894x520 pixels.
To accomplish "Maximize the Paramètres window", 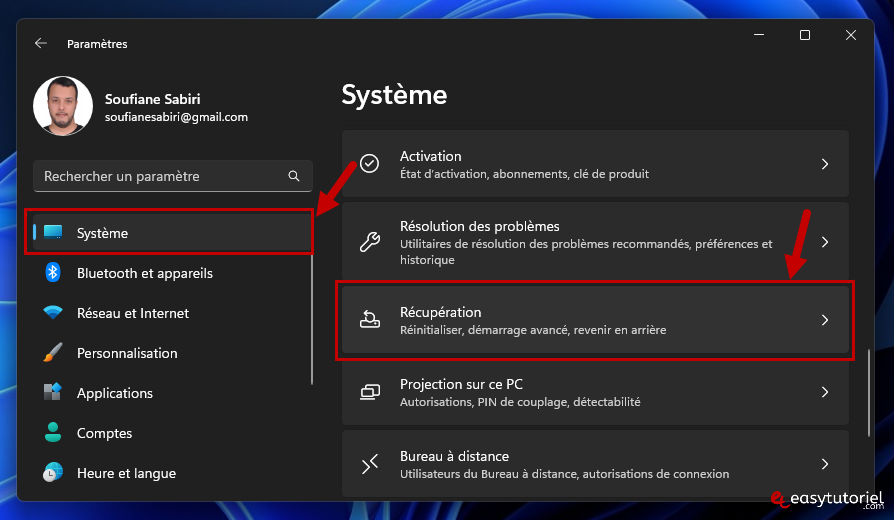I will (x=804, y=35).
